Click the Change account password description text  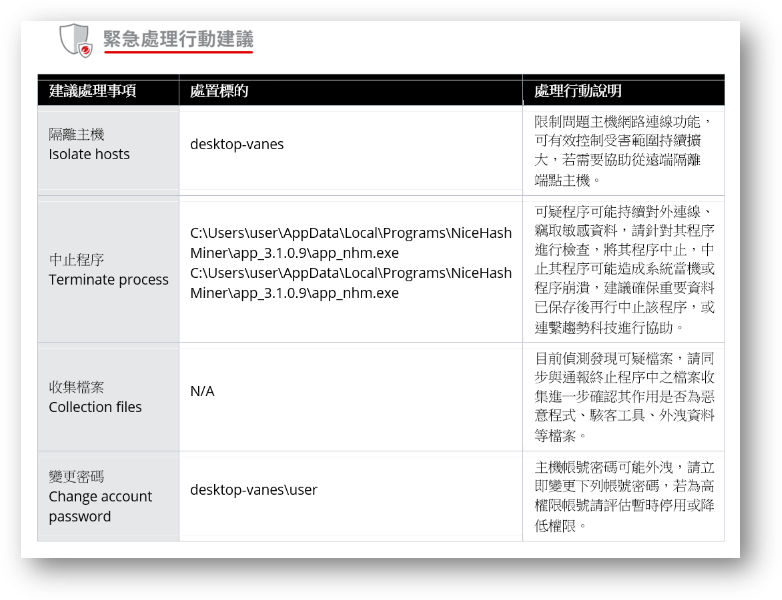tap(624, 496)
